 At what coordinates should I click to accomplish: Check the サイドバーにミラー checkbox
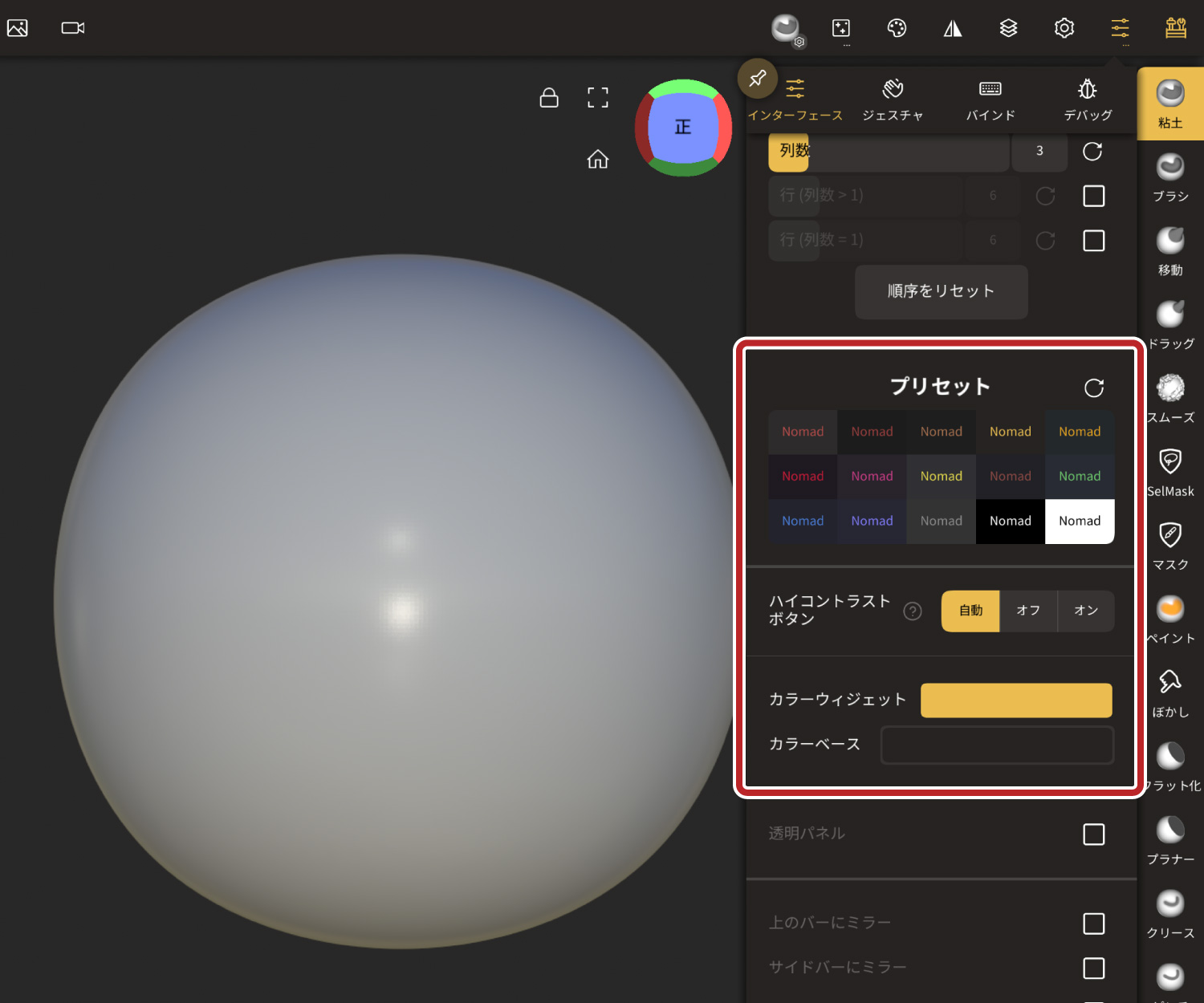(1093, 968)
